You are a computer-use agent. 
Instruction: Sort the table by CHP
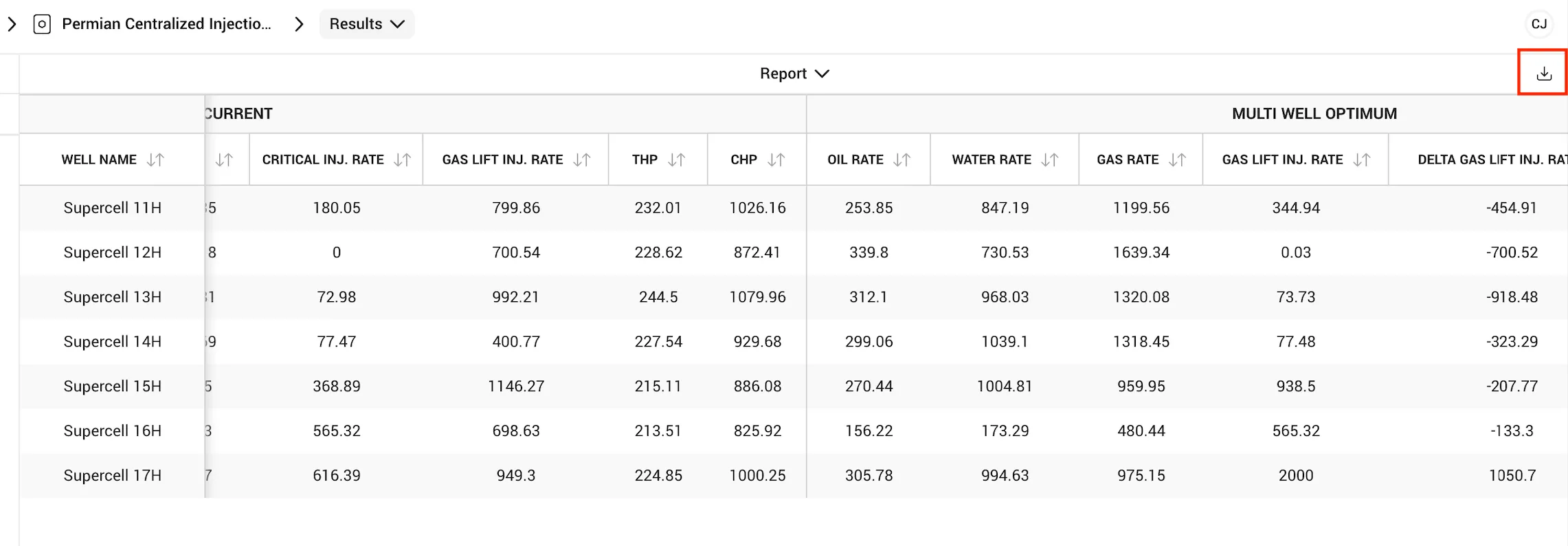[x=776, y=160]
